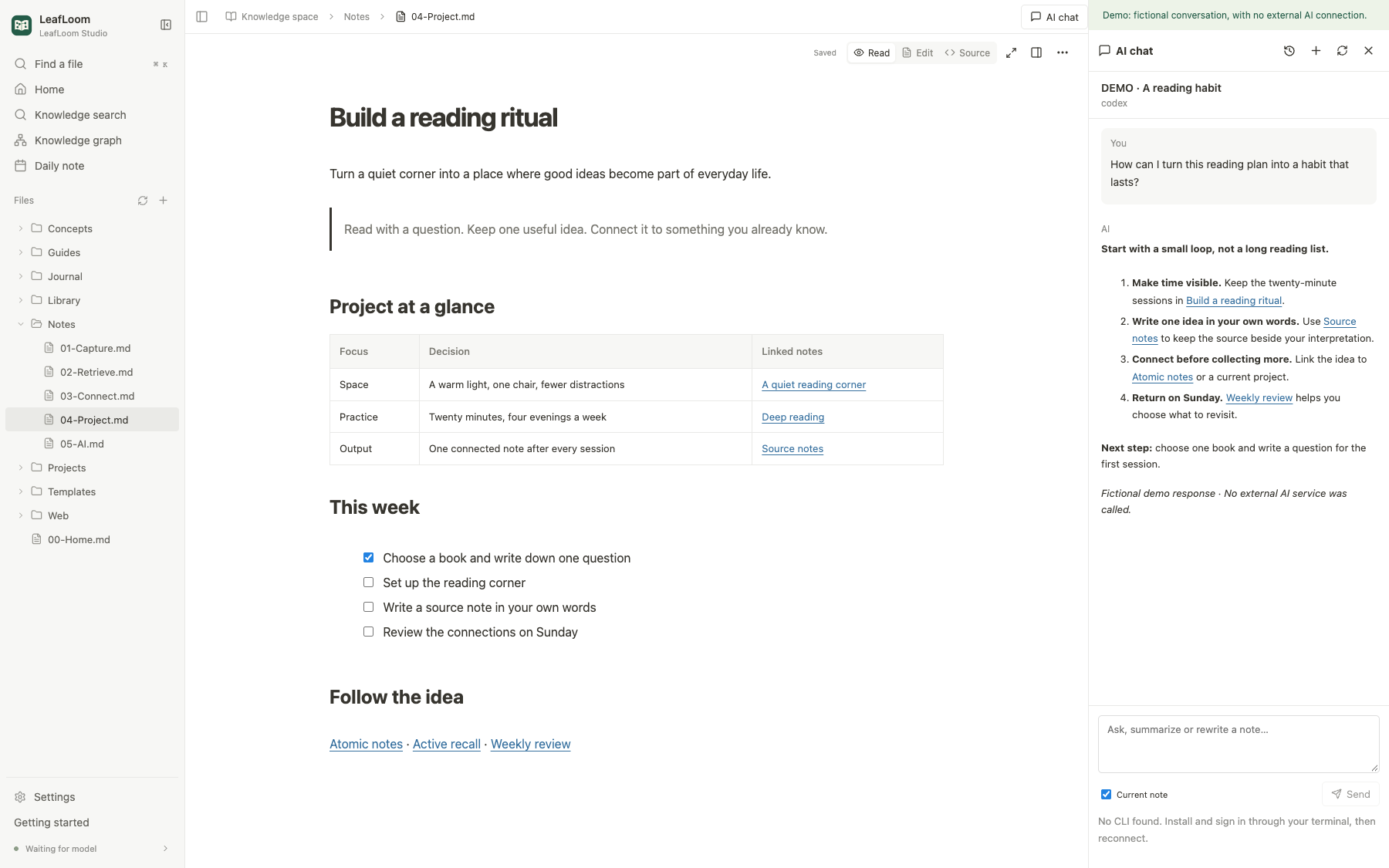Screen dimensions: 1389x868
Task: Focus the 'Ask, summarize or rewrite' input
Action: point(1239,744)
